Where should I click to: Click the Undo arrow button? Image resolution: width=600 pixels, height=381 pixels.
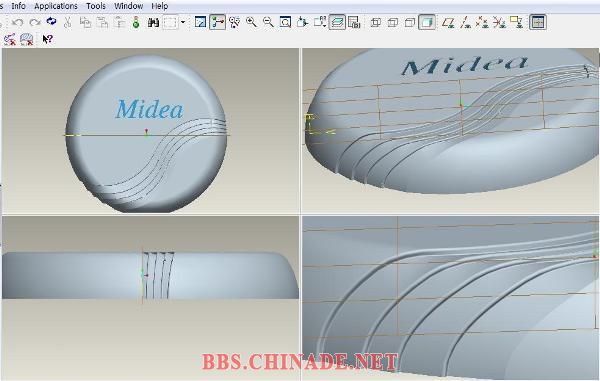(17, 23)
